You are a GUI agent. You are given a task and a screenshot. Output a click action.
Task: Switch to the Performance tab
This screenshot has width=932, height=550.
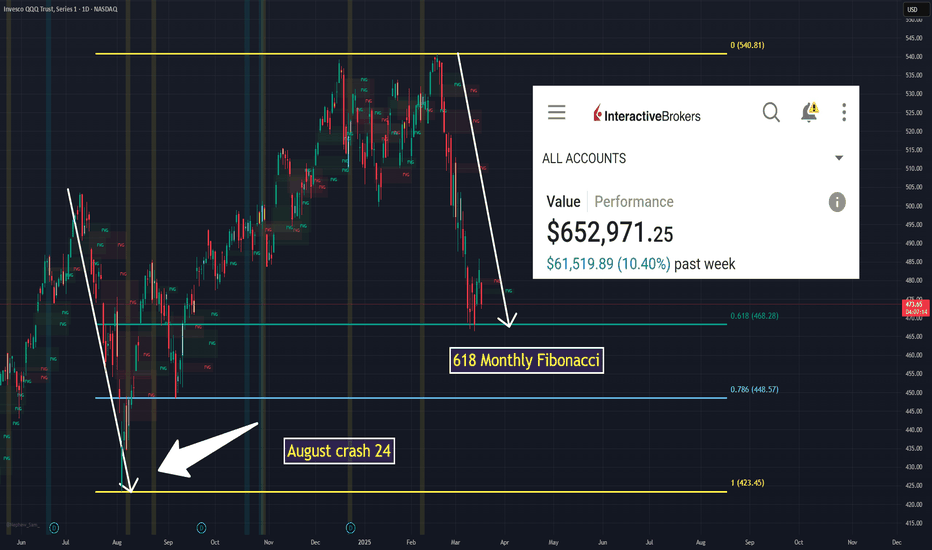click(x=634, y=202)
